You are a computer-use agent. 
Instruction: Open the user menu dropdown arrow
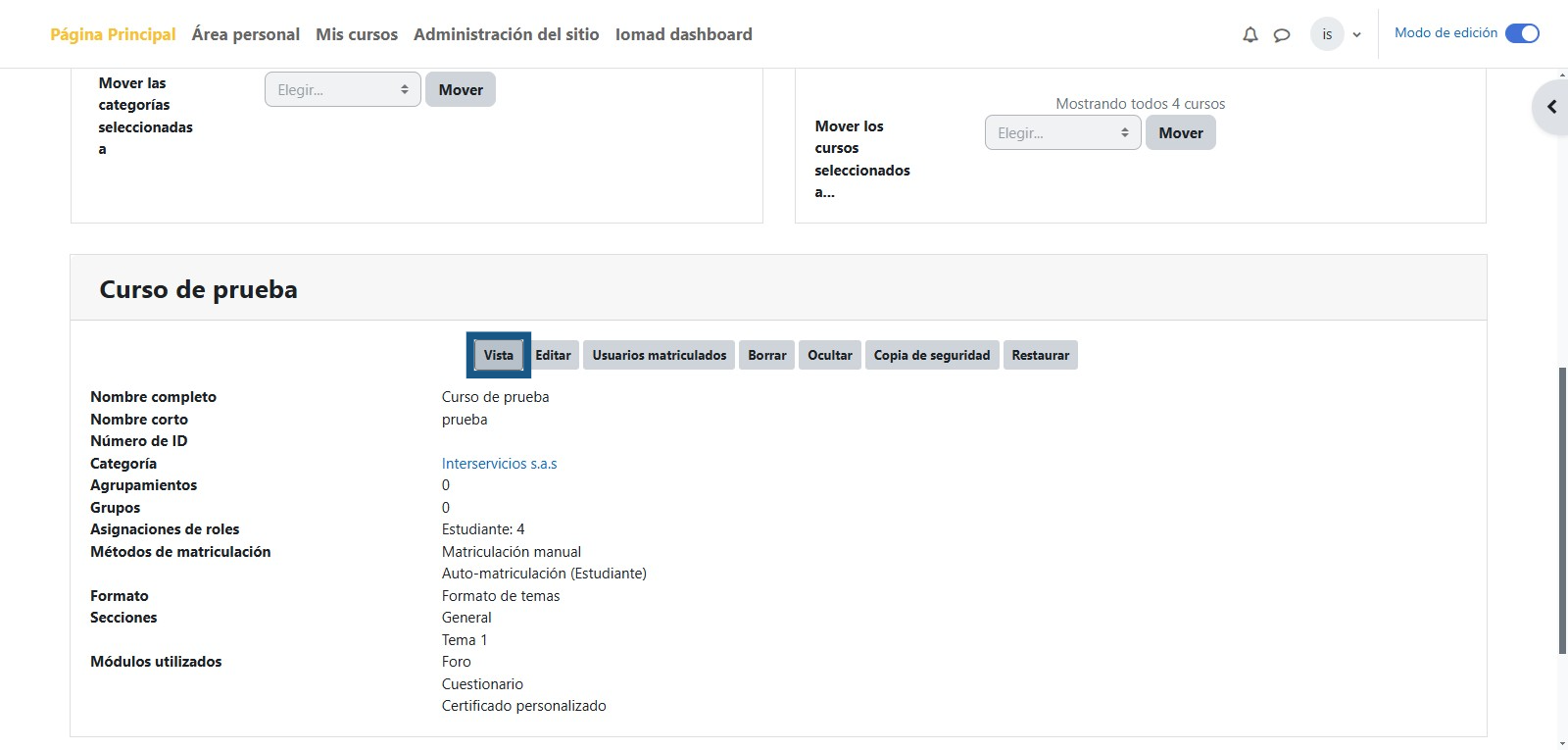click(x=1357, y=35)
